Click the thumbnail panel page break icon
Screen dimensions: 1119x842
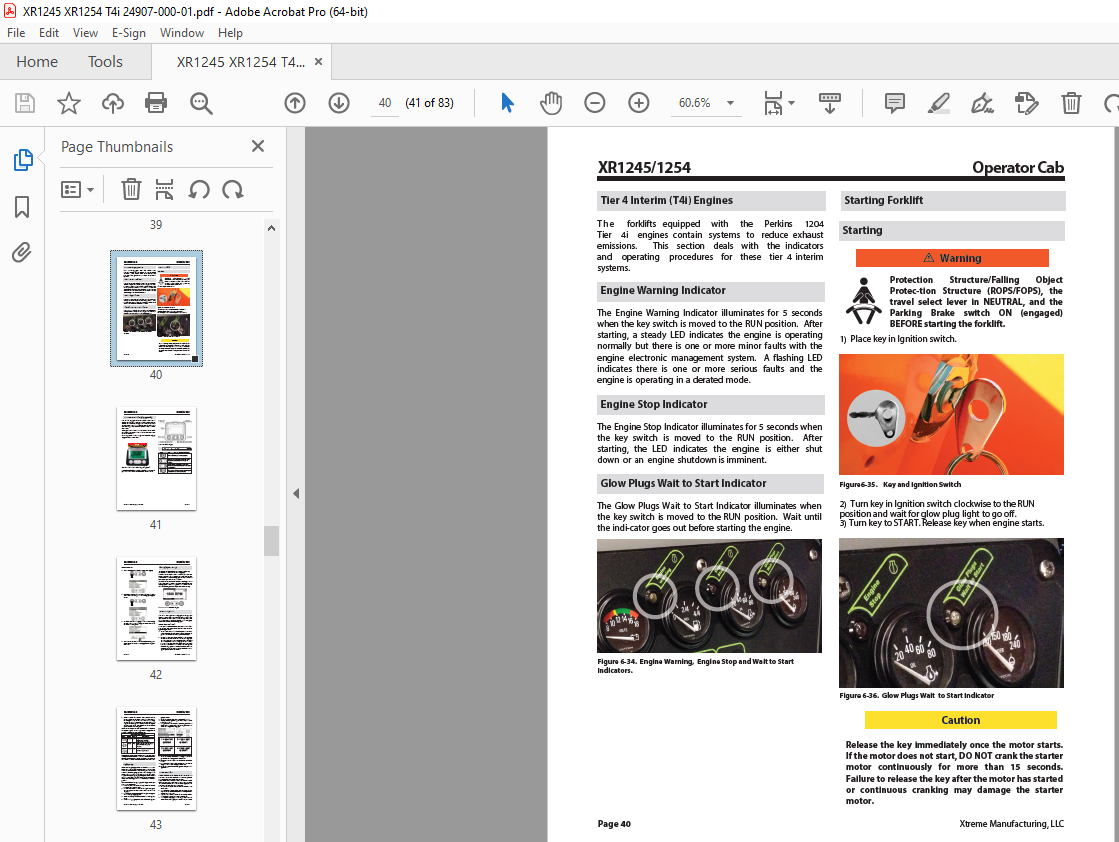[x=164, y=189]
